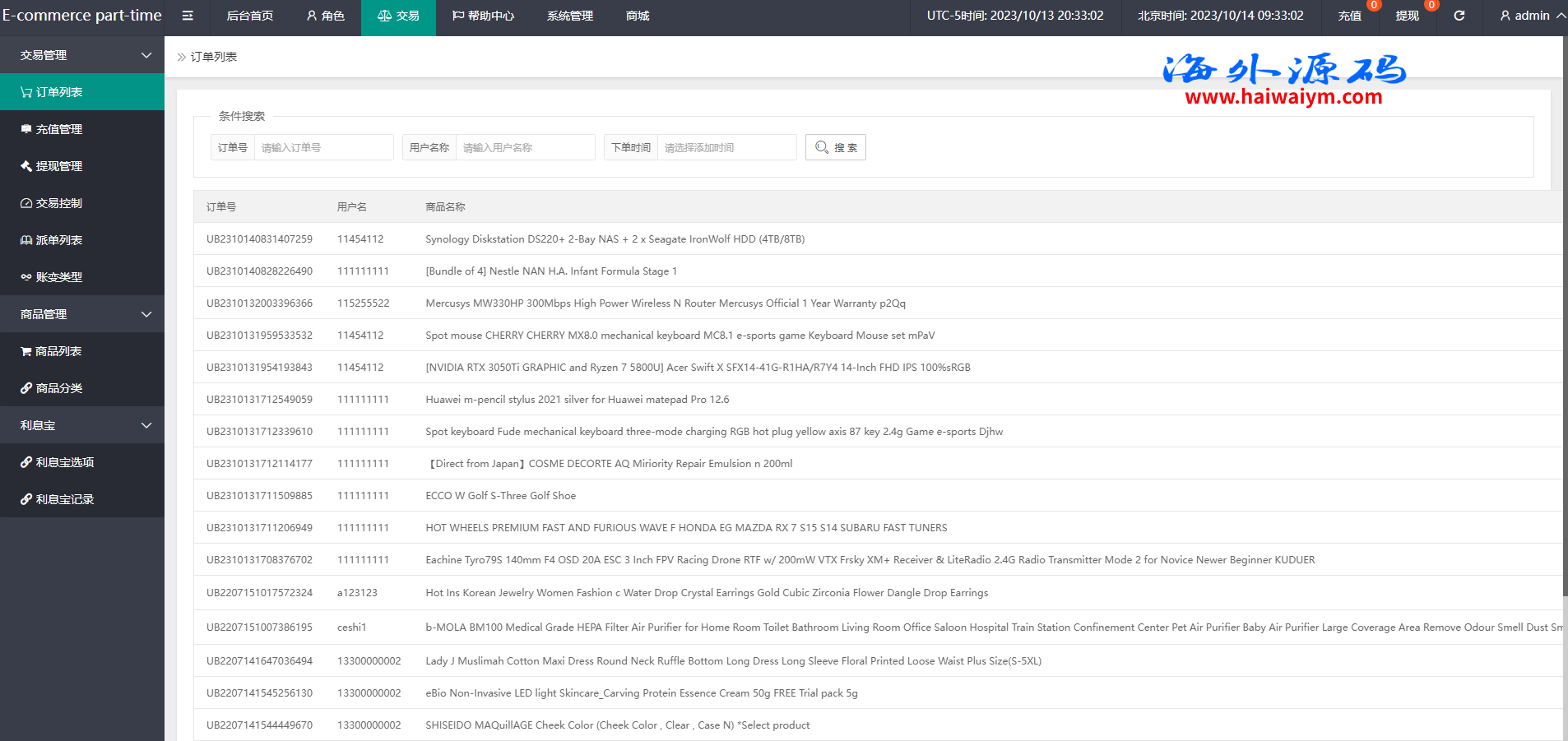Image resolution: width=1568 pixels, height=741 pixels.
Task: Open 提现管理 via its gavel icon
Action: click(26, 166)
